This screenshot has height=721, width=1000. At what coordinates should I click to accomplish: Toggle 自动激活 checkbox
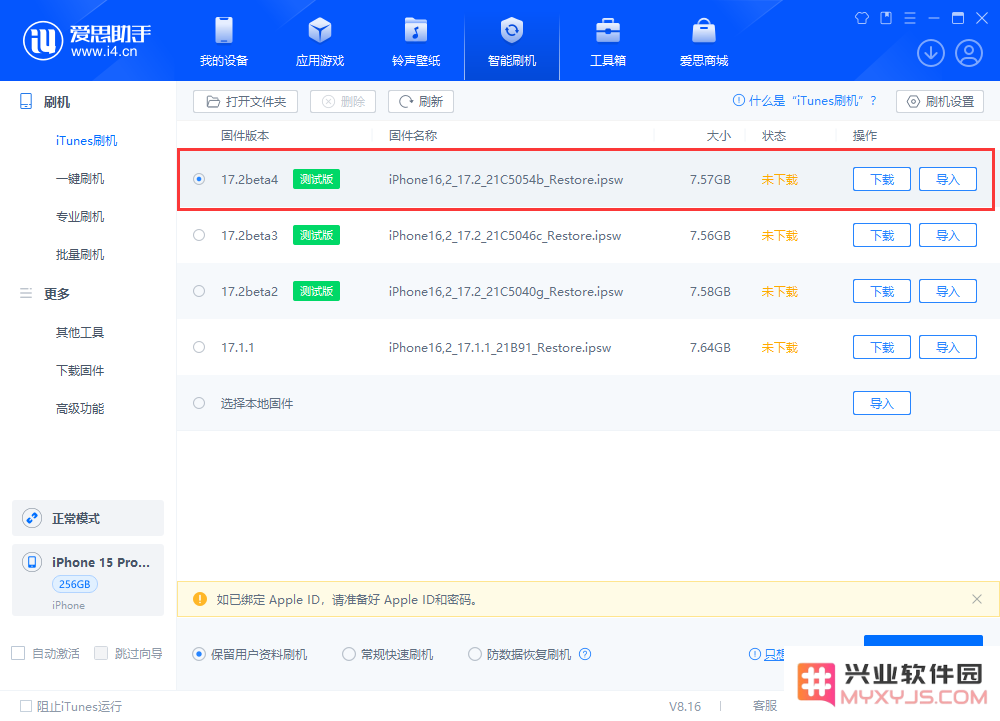click(x=18, y=653)
